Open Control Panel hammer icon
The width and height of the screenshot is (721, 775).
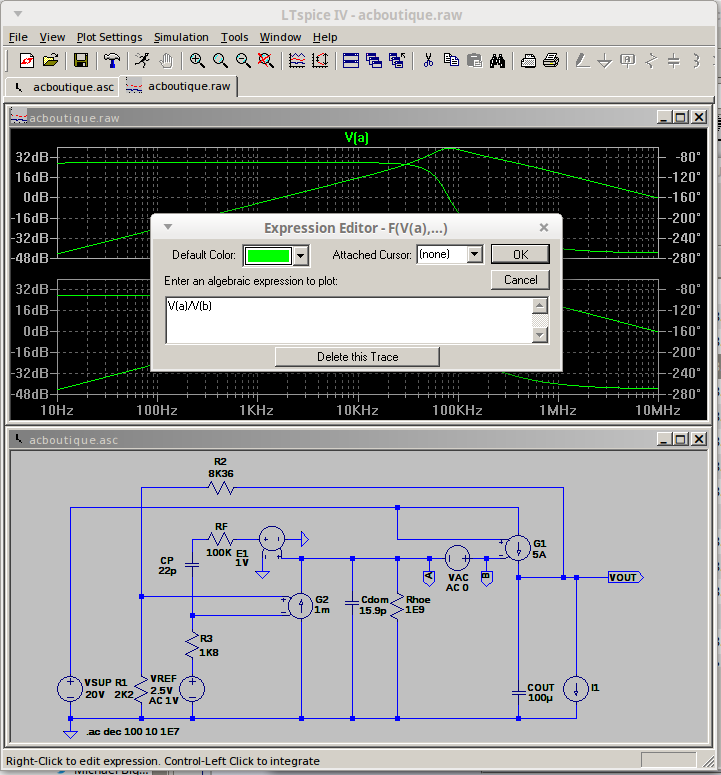pos(112,61)
